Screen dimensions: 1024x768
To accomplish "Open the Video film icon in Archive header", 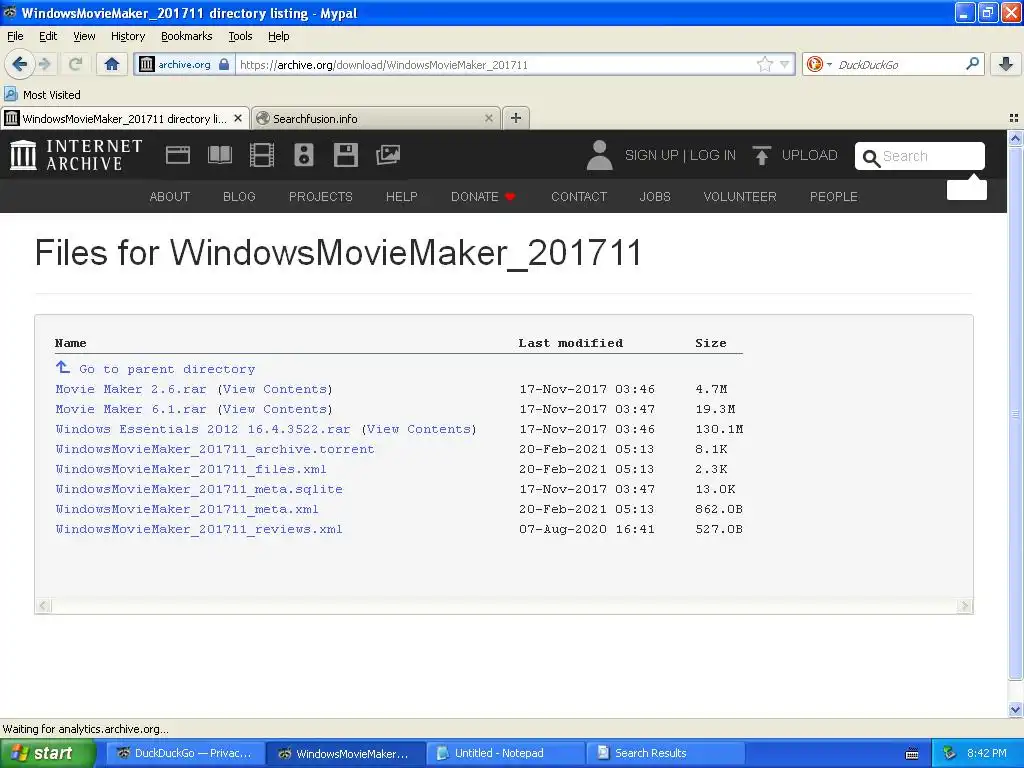I will 262,155.
